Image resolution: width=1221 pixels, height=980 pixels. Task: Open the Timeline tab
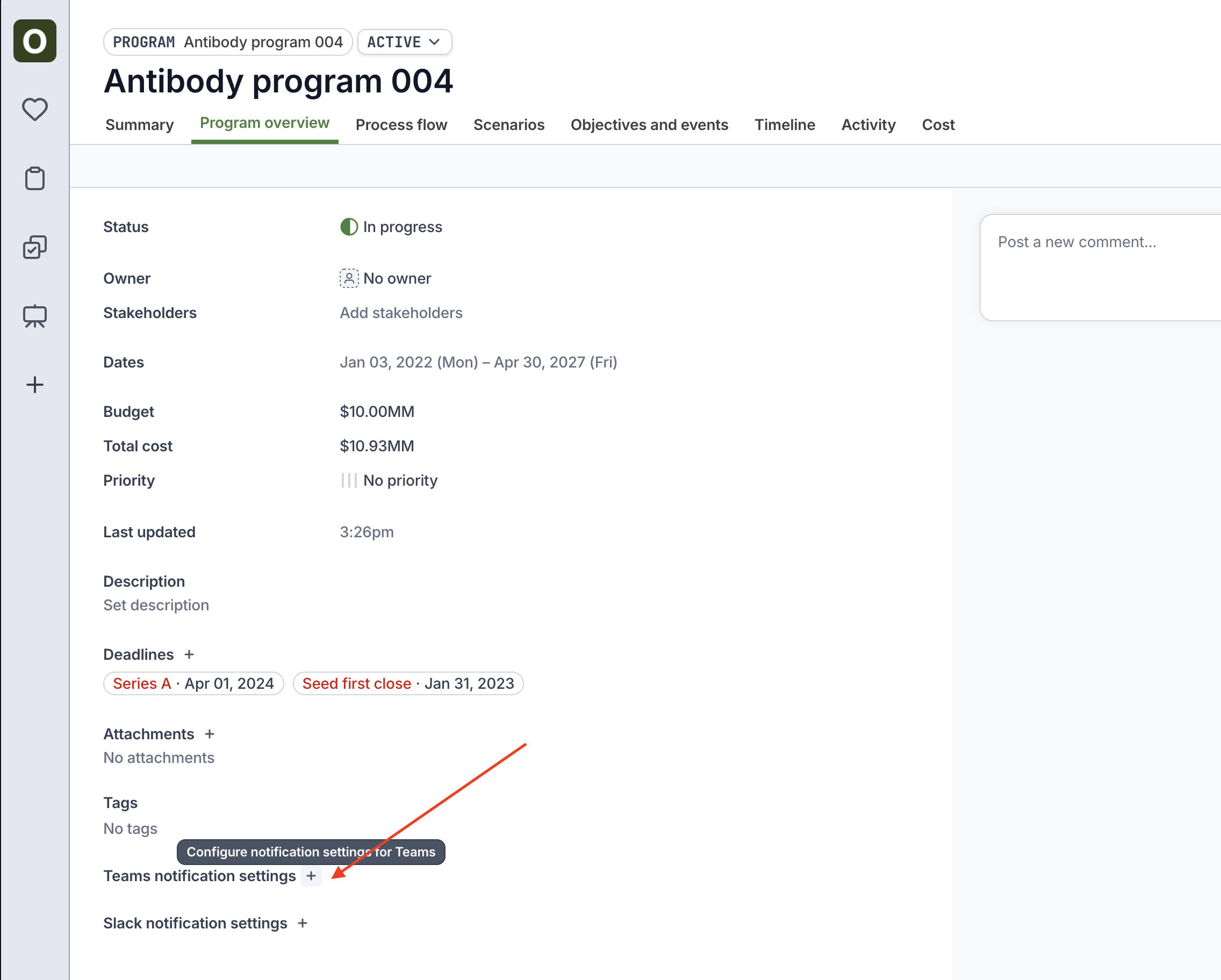(785, 125)
